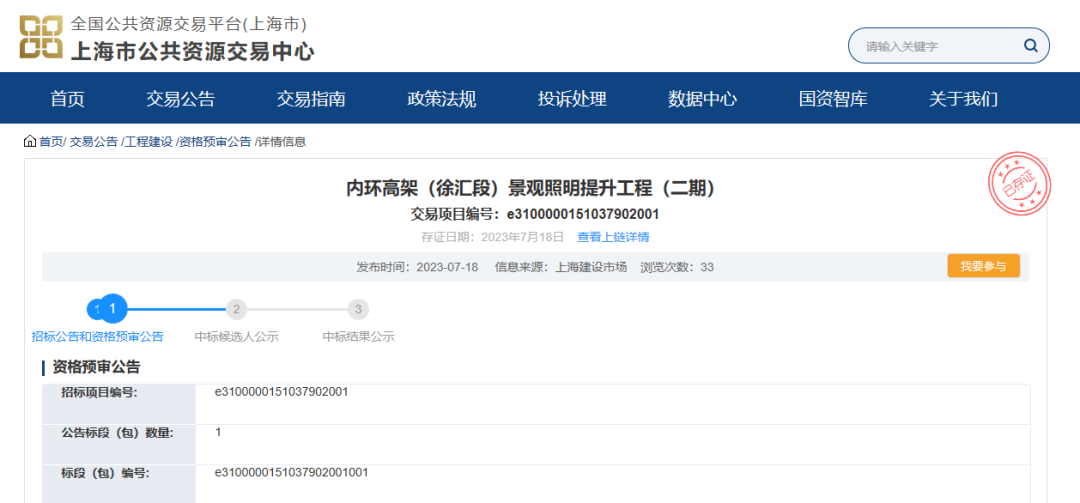This screenshot has height=503, width=1080.
Task: Click 交易项目编号 e3100000151037902001 heading
Action: pos(534,215)
